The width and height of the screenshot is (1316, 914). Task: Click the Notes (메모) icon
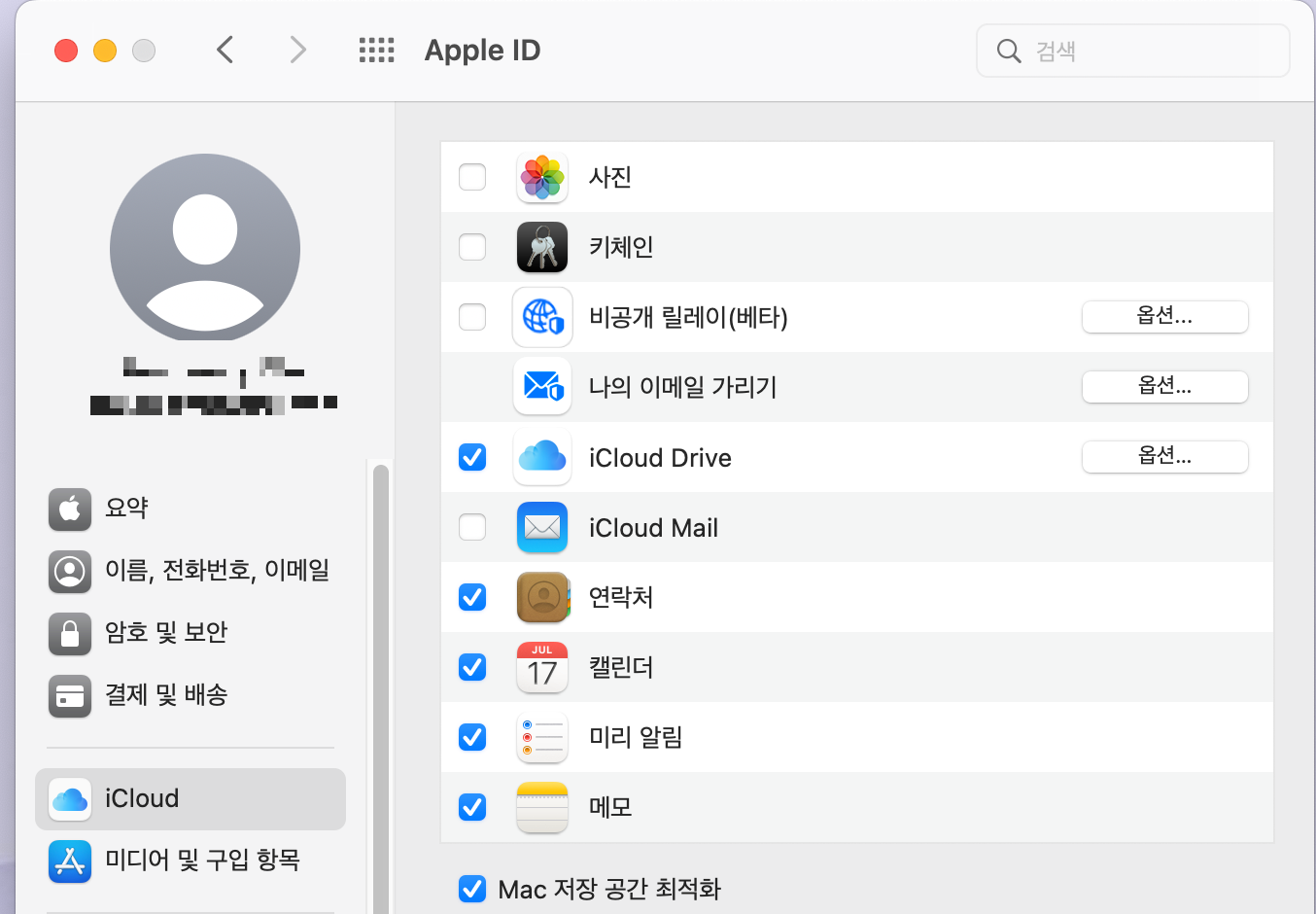pyautogui.click(x=542, y=807)
